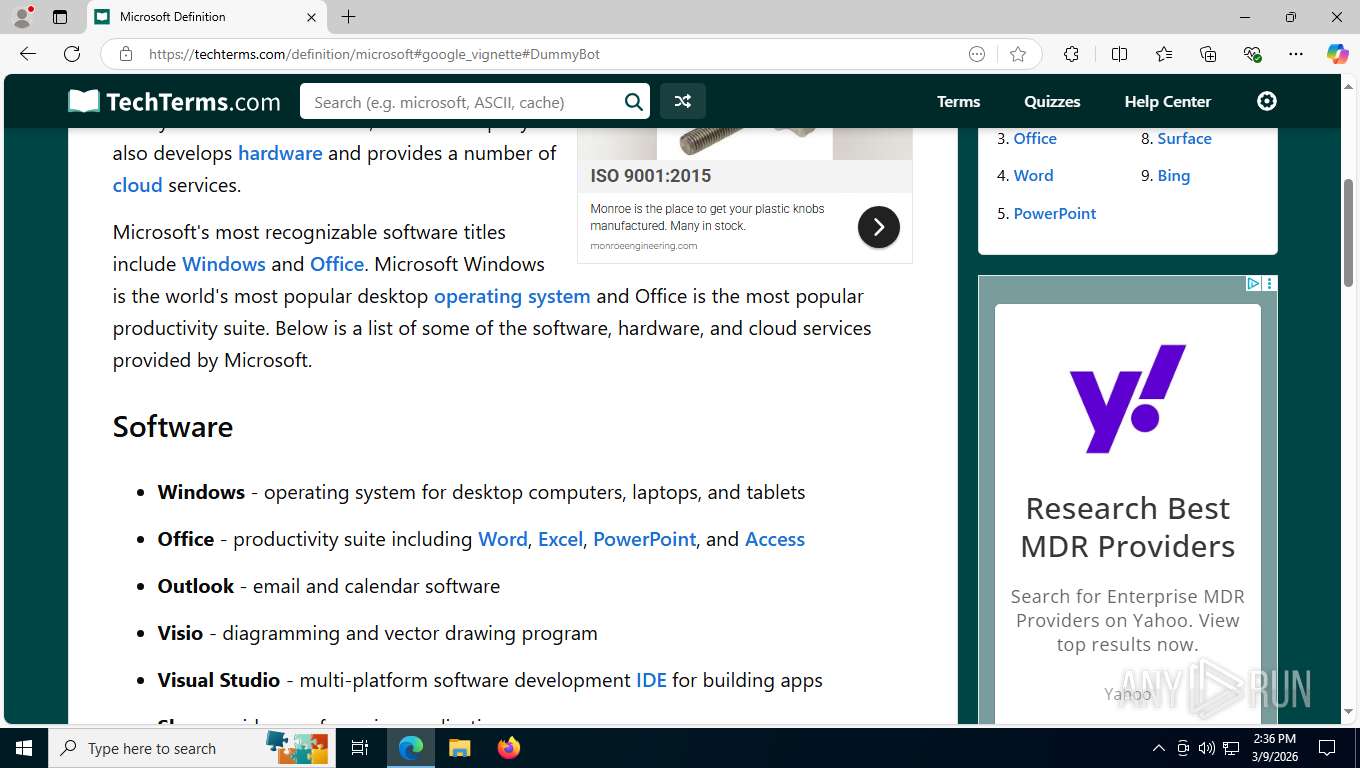Open sidebar item 4 Word link
This screenshot has height=768, width=1360.
coord(1033,175)
